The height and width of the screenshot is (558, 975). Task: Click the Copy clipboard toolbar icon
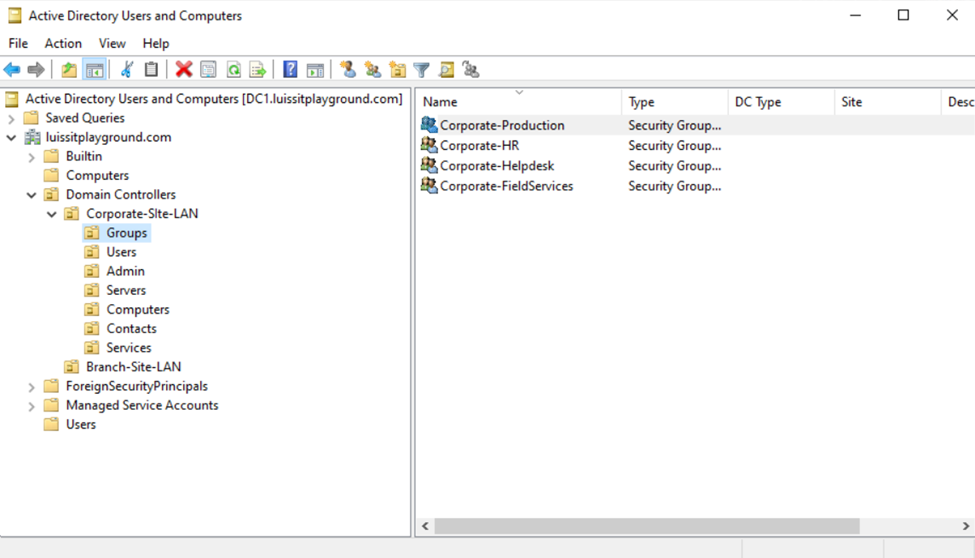151,70
